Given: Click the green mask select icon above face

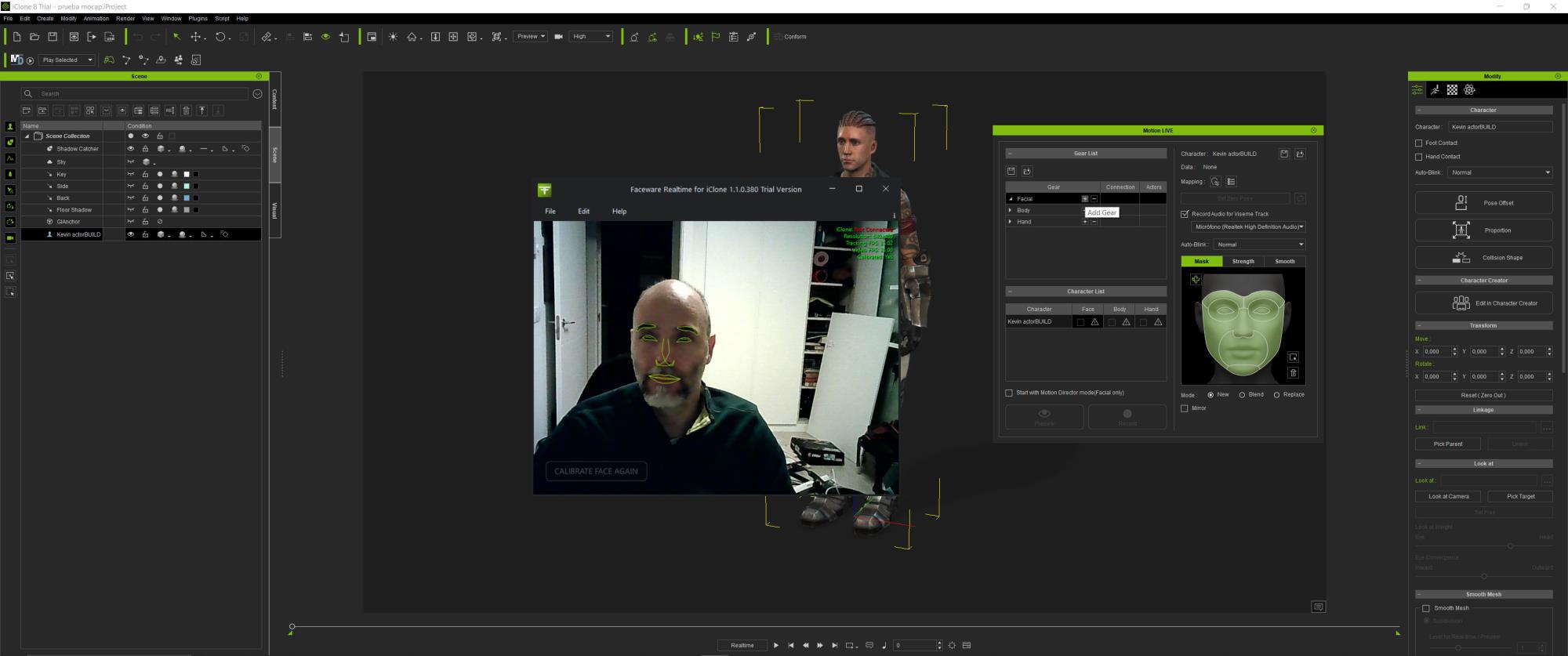Looking at the screenshot, I should click(x=1195, y=279).
